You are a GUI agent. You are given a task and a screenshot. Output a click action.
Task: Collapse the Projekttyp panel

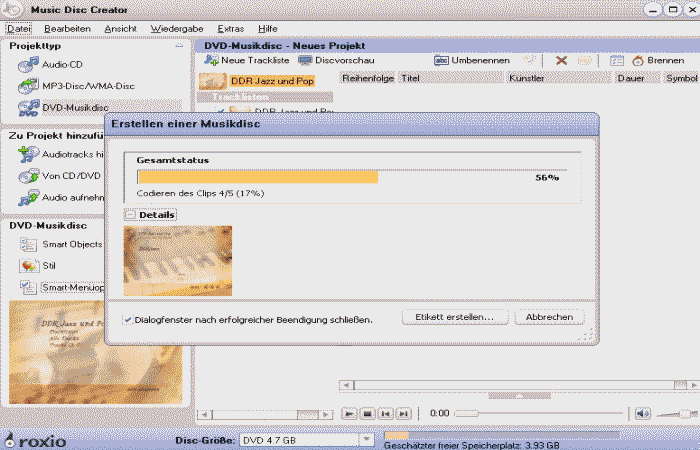pyautogui.click(x=179, y=46)
